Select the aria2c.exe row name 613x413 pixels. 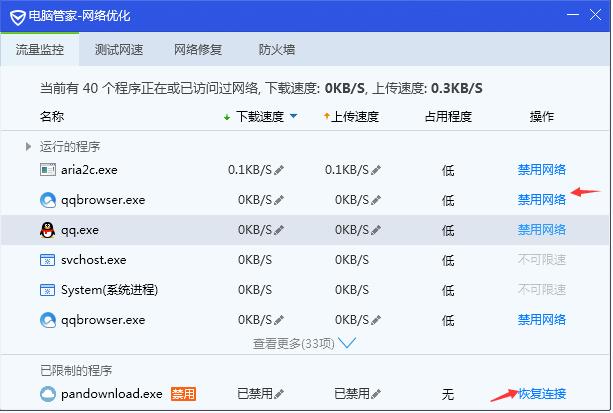(89, 170)
